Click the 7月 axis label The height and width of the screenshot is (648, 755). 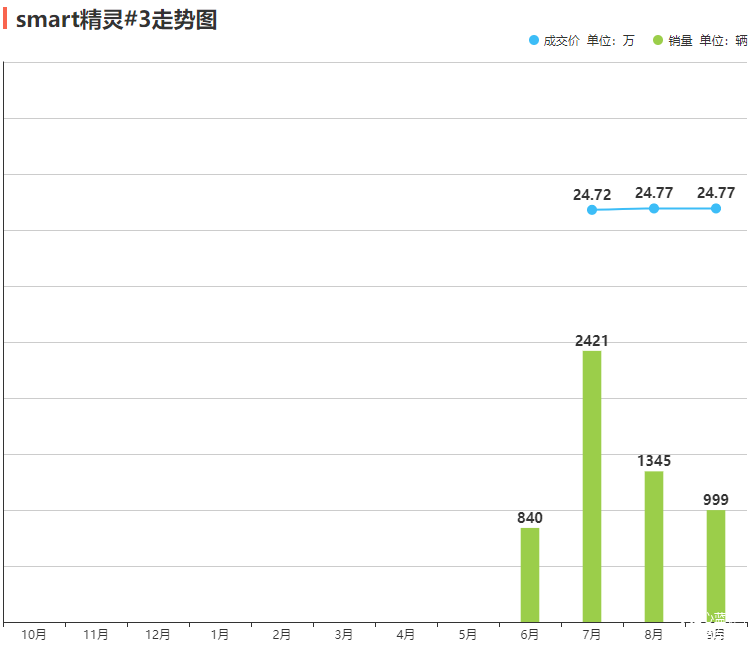point(592,635)
